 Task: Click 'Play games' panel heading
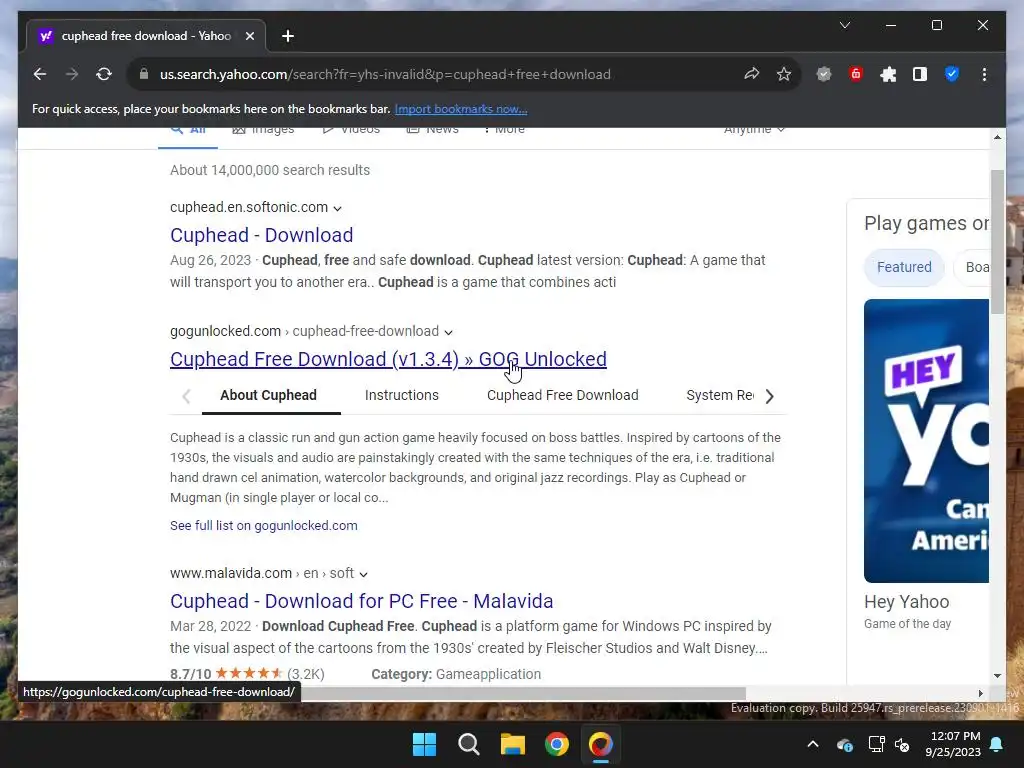pos(926,223)
